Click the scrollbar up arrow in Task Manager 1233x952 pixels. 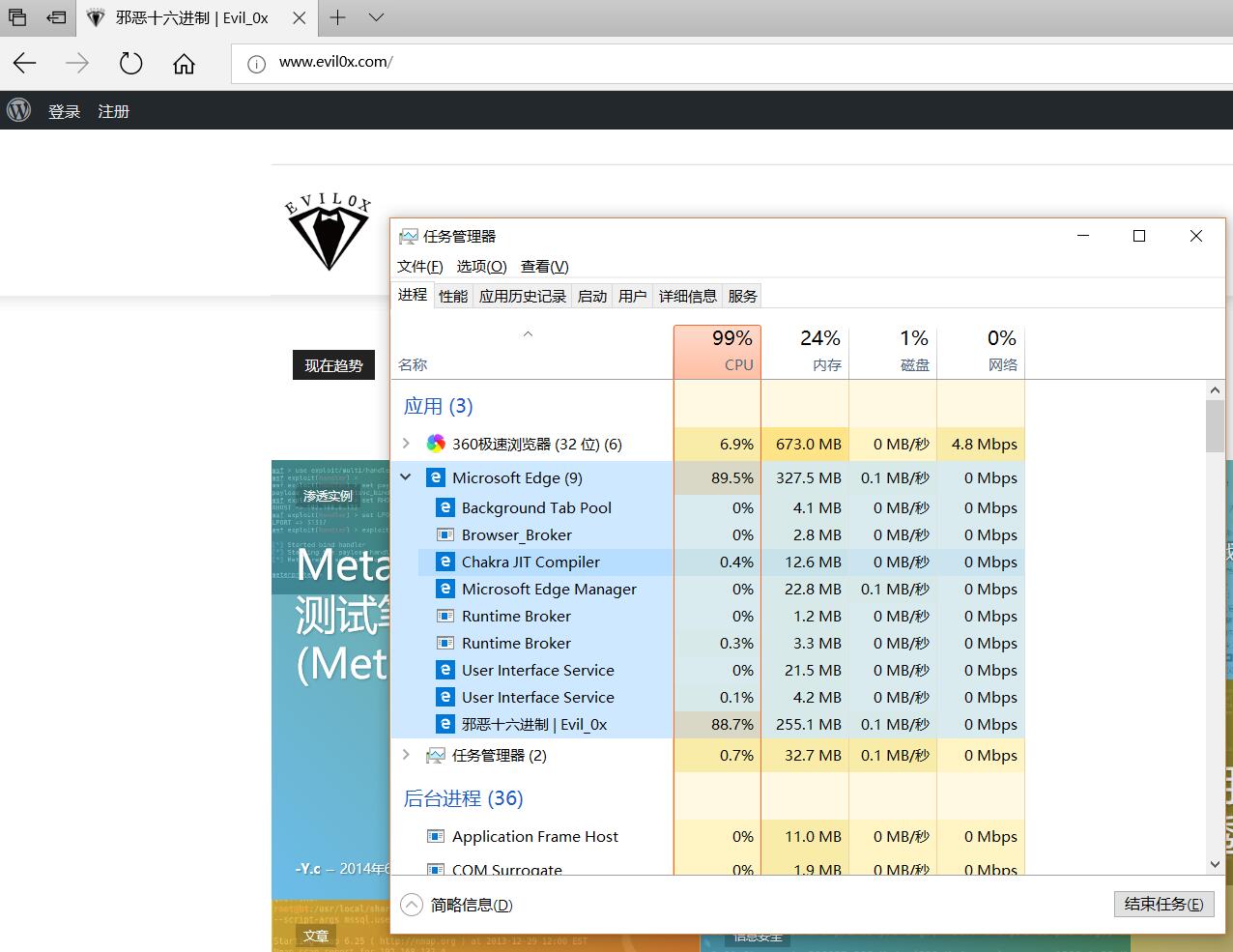(1215, 389)
